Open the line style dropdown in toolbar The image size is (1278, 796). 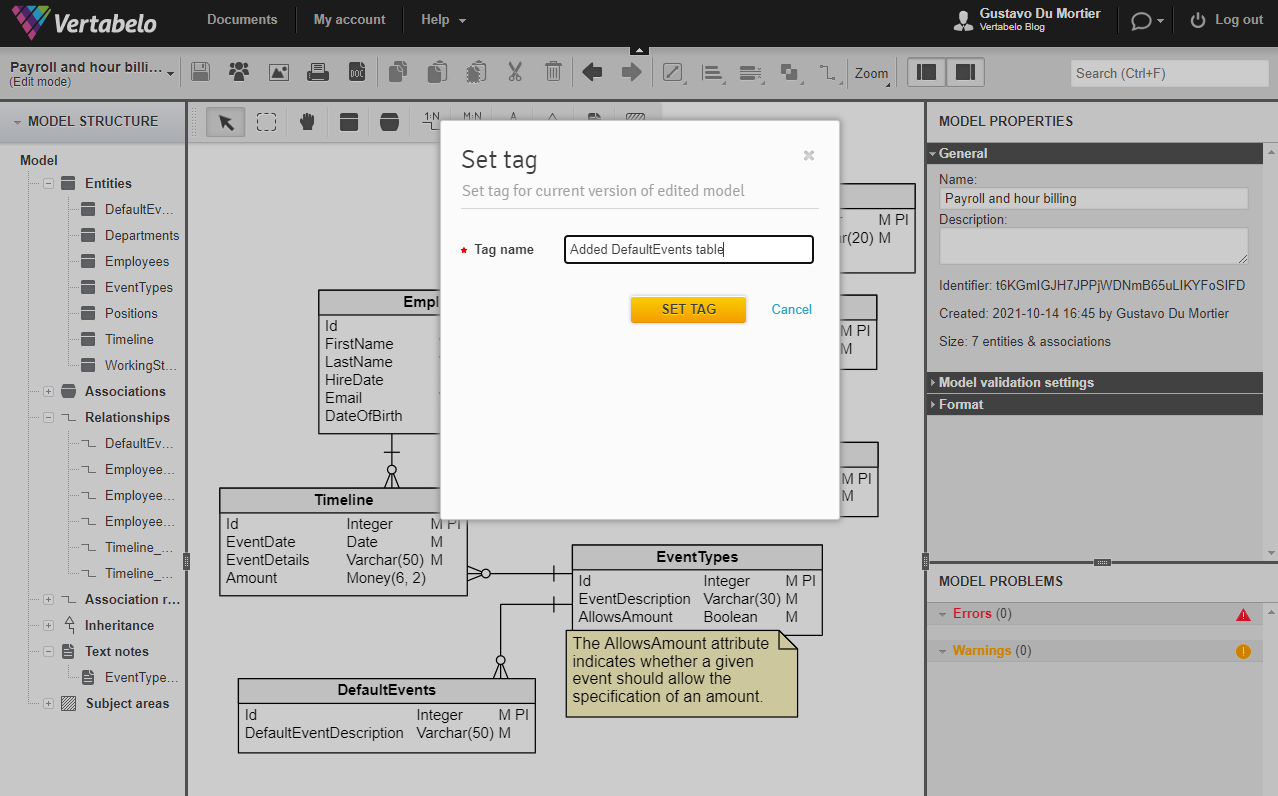click(674, 72)
